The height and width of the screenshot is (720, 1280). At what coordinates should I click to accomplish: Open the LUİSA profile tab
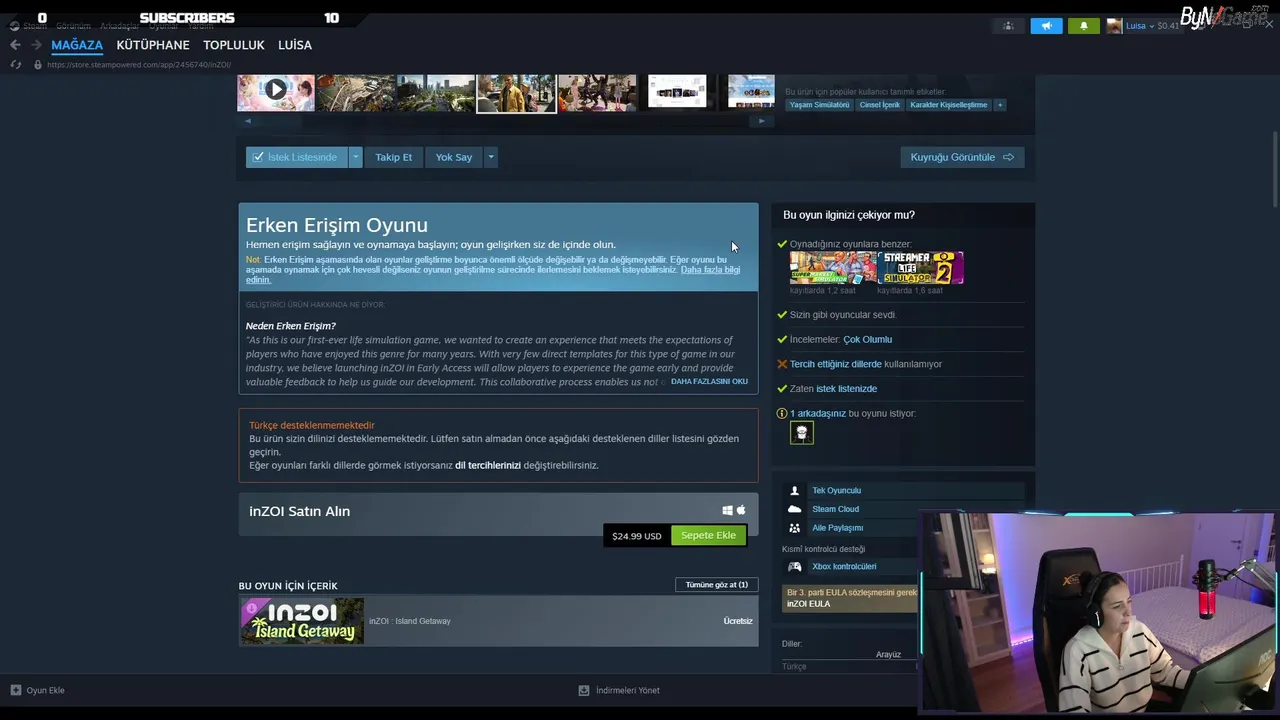295,45
